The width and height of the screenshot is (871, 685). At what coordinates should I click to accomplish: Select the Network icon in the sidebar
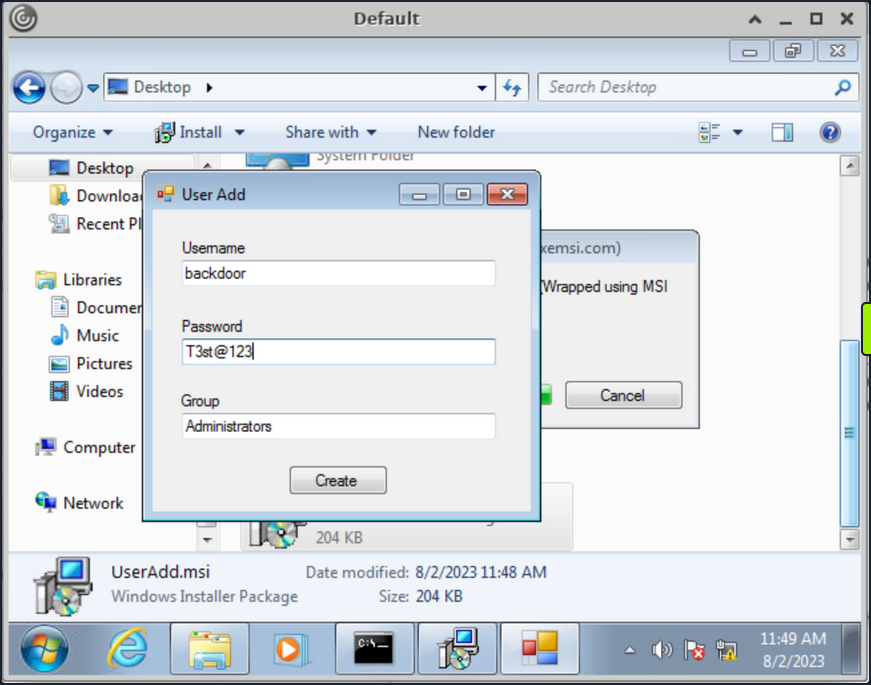pyautogui.click(x=93, y=503)
